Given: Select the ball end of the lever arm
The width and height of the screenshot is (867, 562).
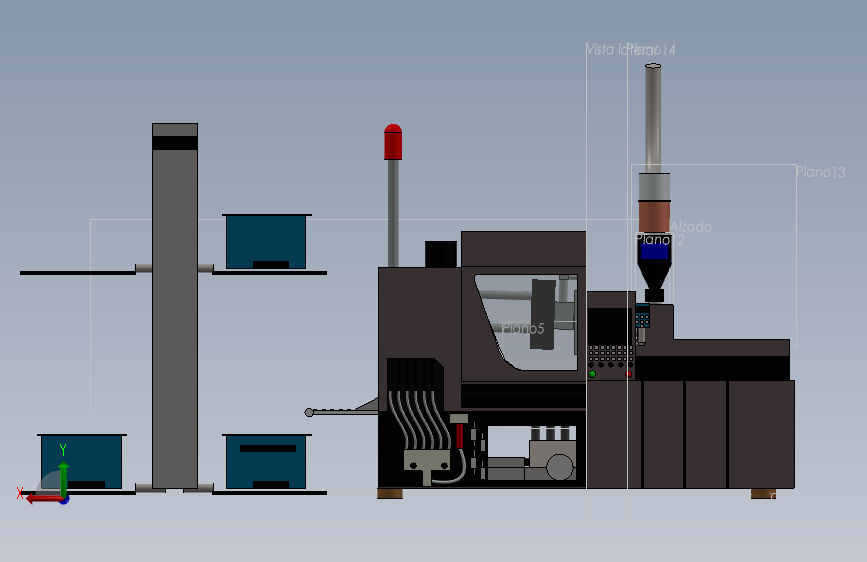Looking at the screenshot, I should click(309, 412).
